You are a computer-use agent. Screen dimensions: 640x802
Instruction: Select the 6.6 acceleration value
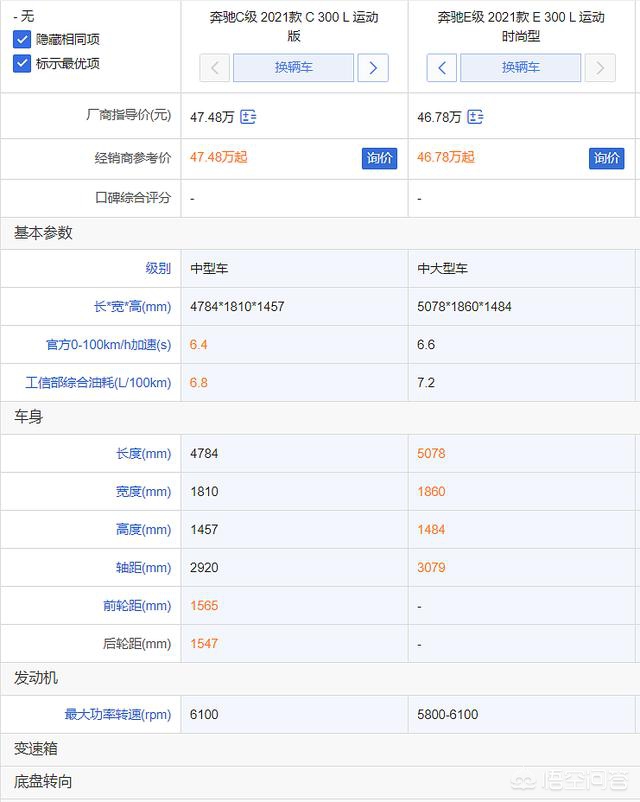coord(426,345)
